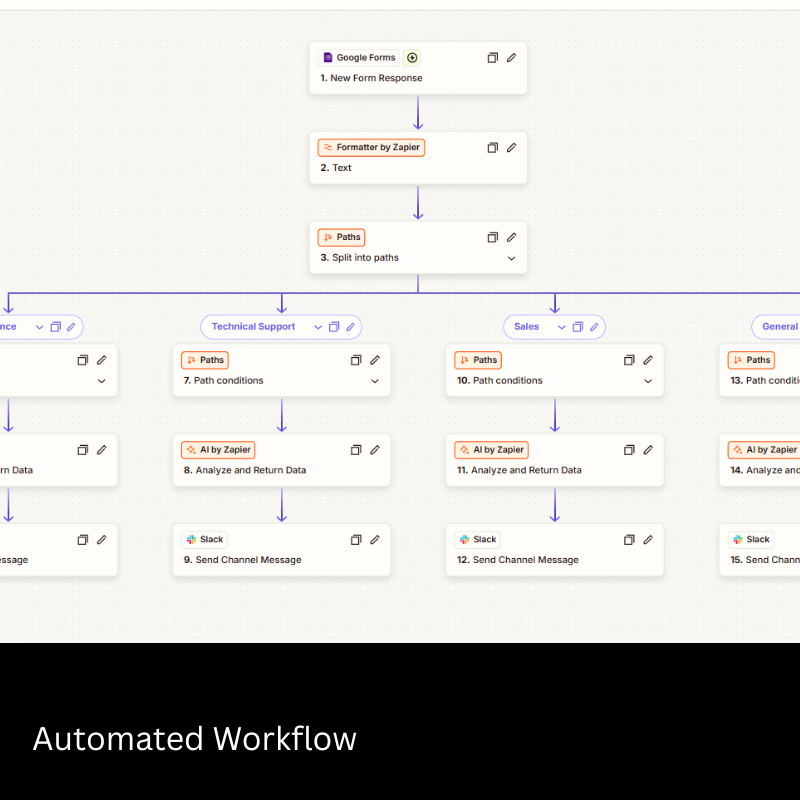Edit step 8 Analyze and Return Data
This screenshot has height=800, width=800.
pos(375,450)
